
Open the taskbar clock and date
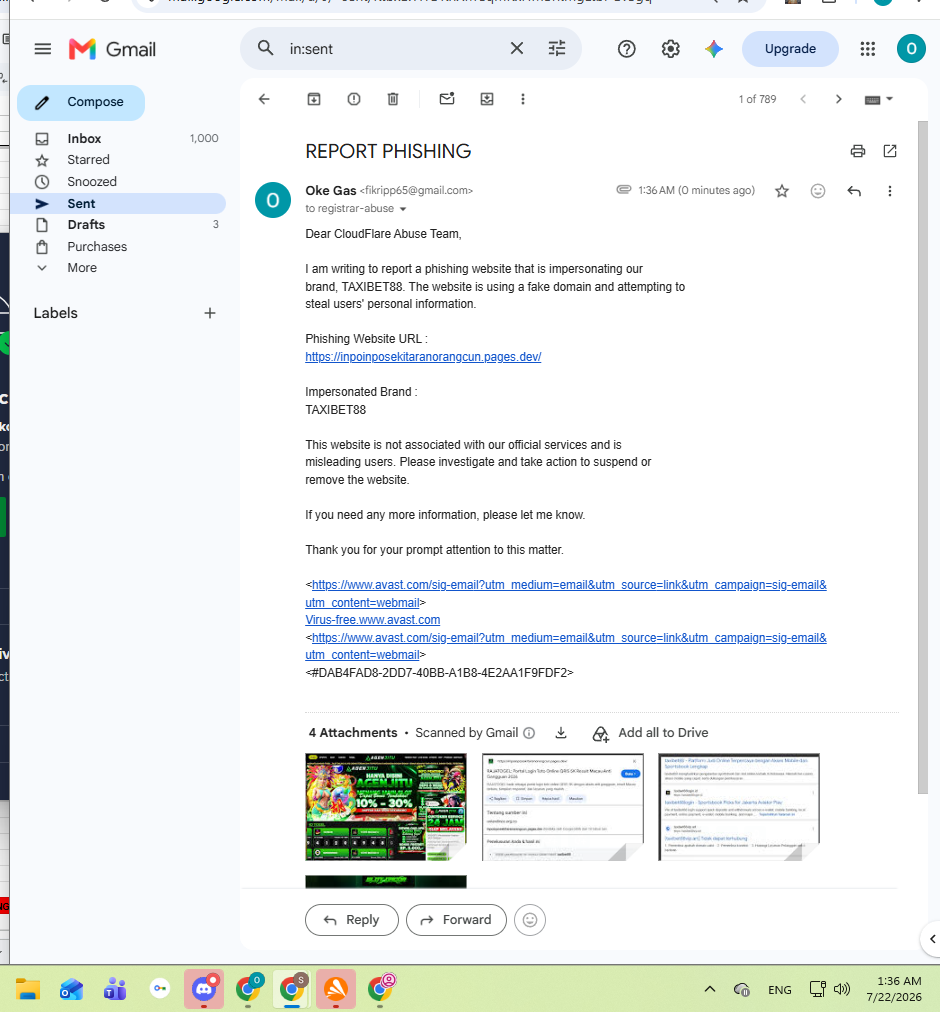(894, 989)
